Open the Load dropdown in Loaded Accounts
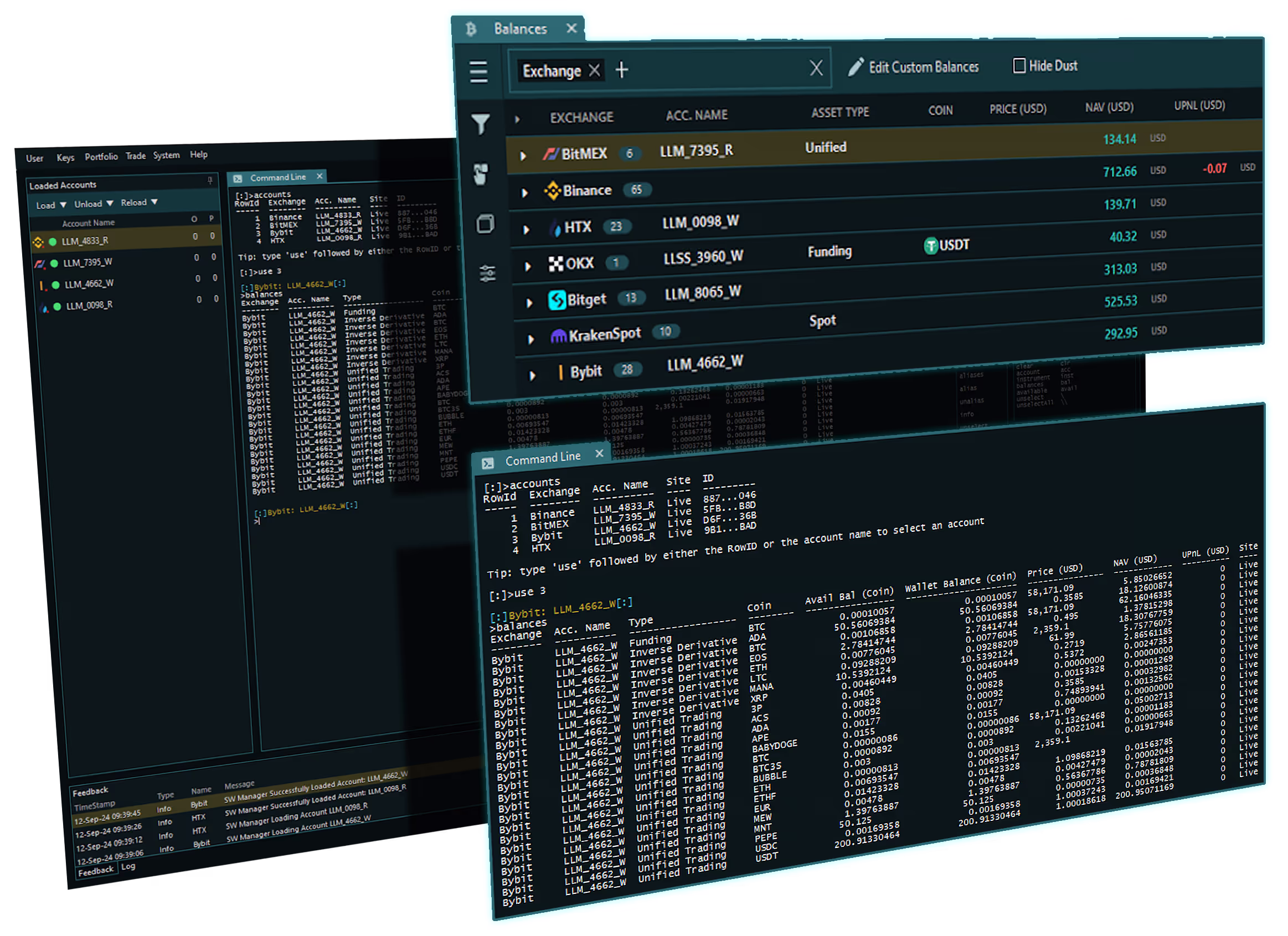This screenshot has width=1288, height=936. [50, 205]
